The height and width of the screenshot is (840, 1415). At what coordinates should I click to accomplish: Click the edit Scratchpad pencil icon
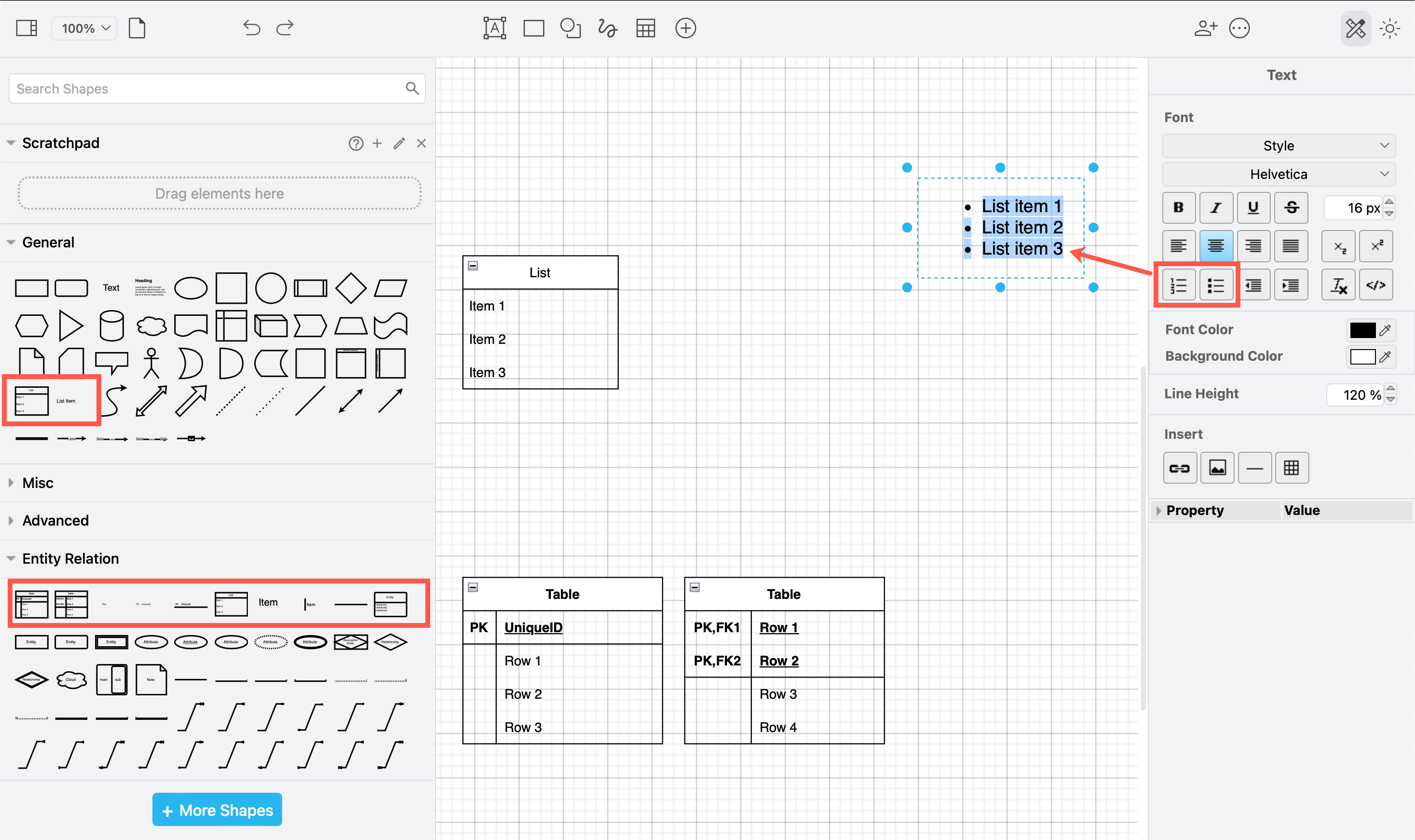[x=399, y=143]
